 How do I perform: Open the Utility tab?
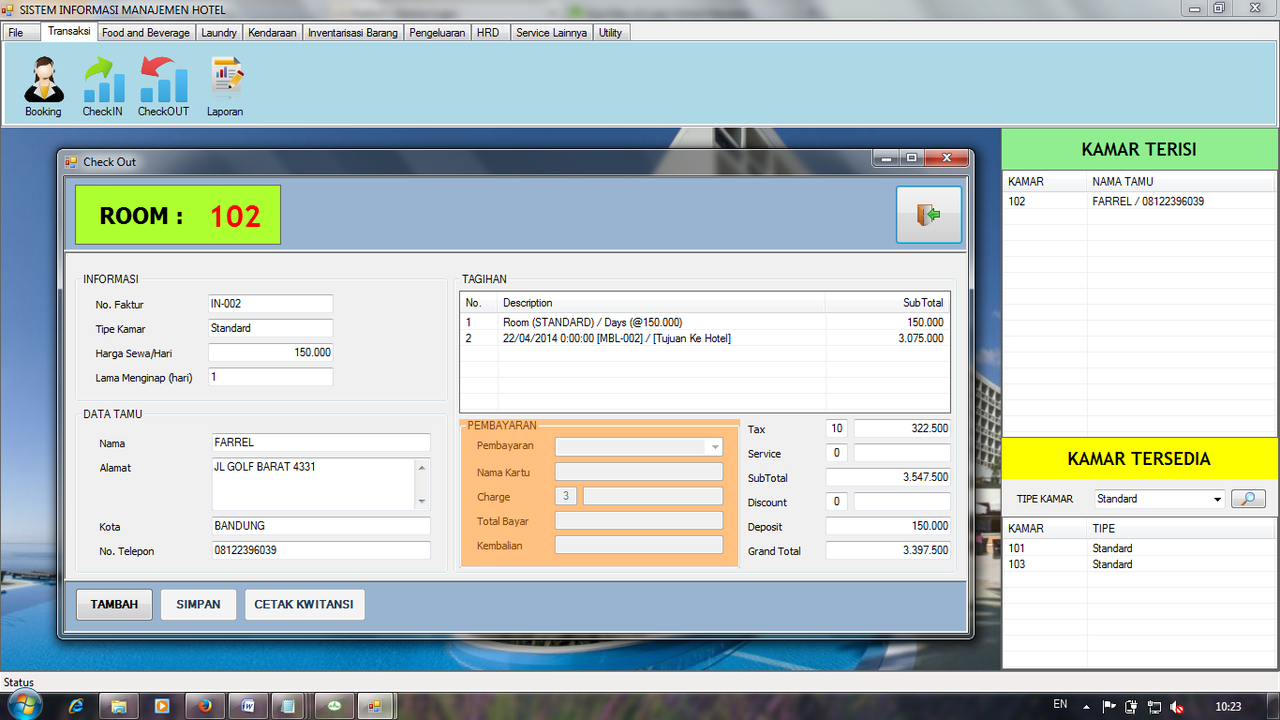click(610, 33)
